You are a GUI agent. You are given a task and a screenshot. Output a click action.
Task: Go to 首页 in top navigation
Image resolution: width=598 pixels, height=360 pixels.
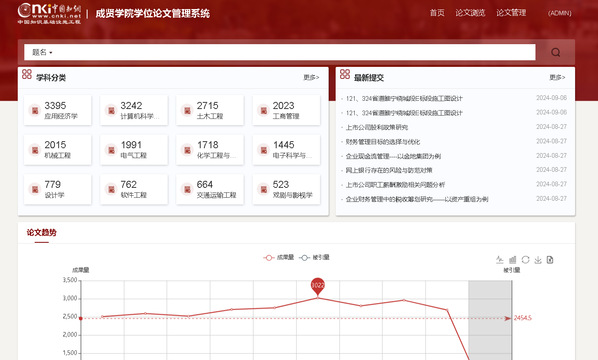pos(437,13)
